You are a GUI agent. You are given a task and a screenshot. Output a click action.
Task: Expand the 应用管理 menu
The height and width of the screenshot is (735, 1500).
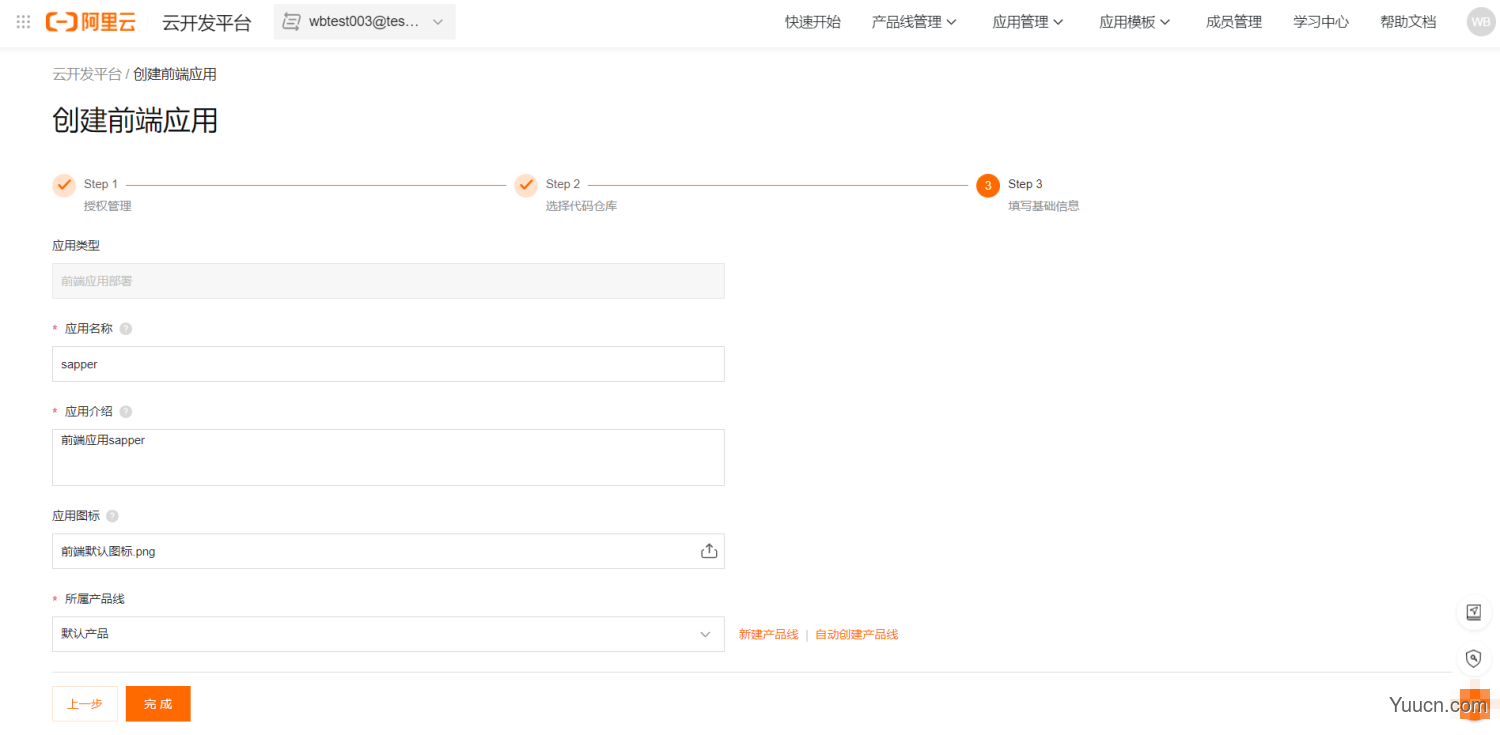pos(1027,22)
